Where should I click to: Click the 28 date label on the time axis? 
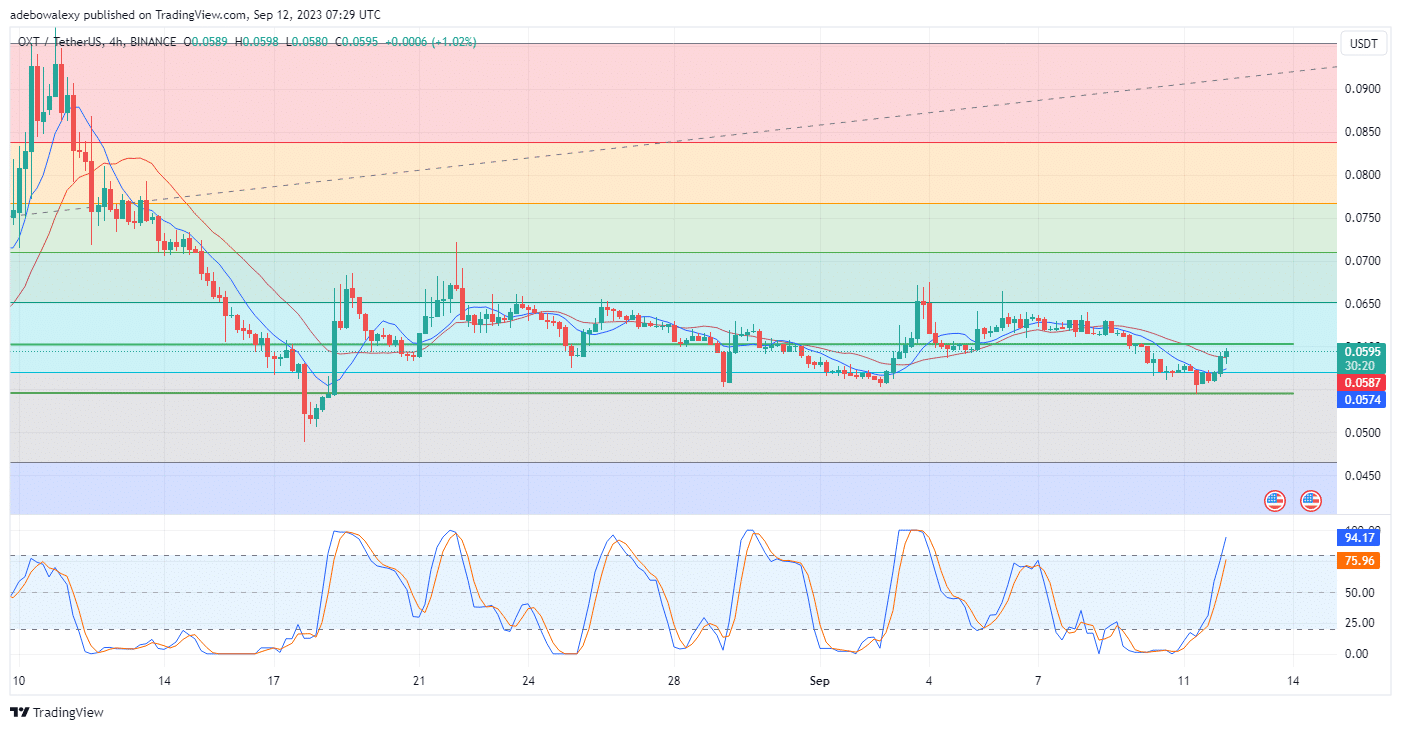click(674, 681)
